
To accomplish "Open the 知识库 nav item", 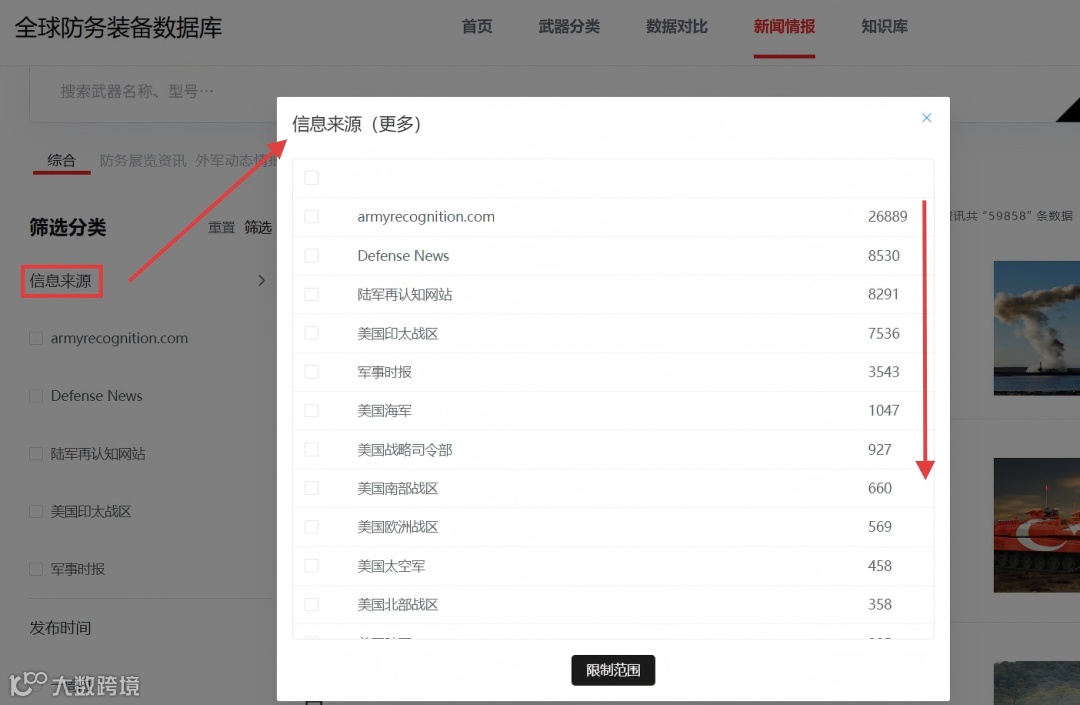I will coord(884,27).
